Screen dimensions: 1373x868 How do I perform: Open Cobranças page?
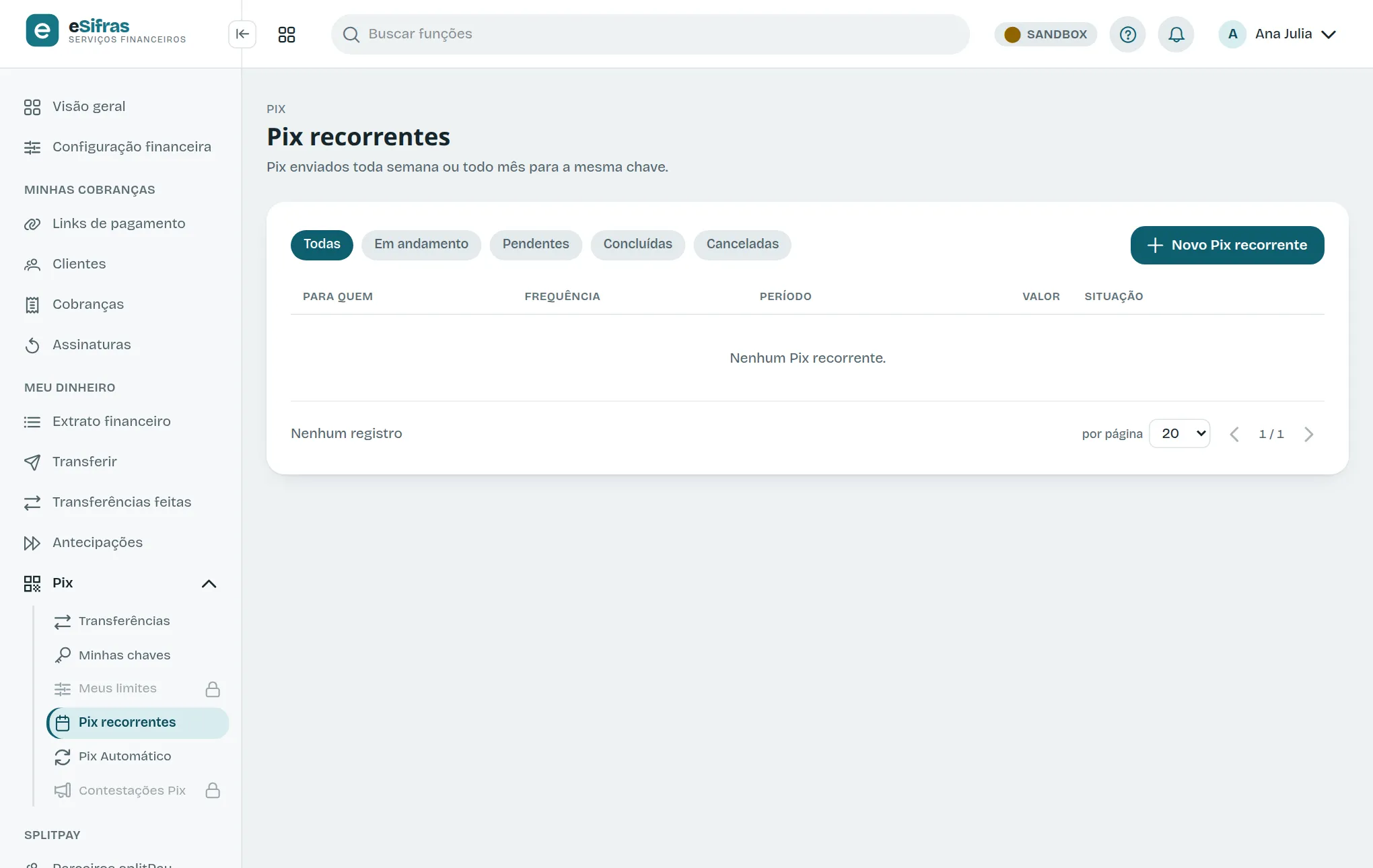coord(121,304)
